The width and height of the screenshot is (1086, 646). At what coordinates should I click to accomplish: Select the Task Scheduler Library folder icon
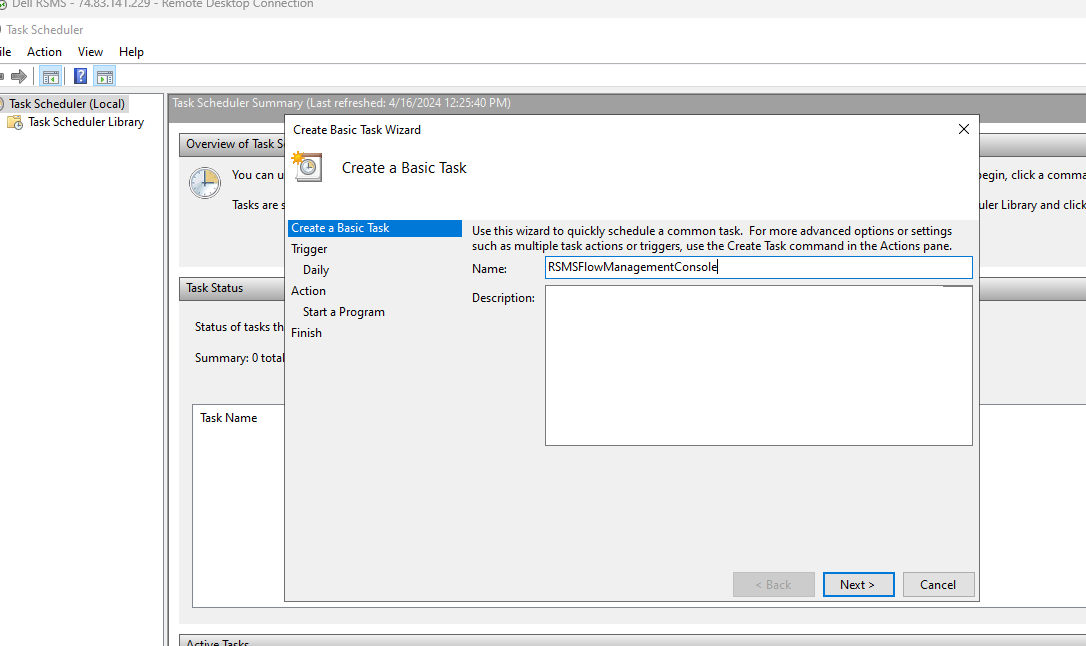point(15,123)
